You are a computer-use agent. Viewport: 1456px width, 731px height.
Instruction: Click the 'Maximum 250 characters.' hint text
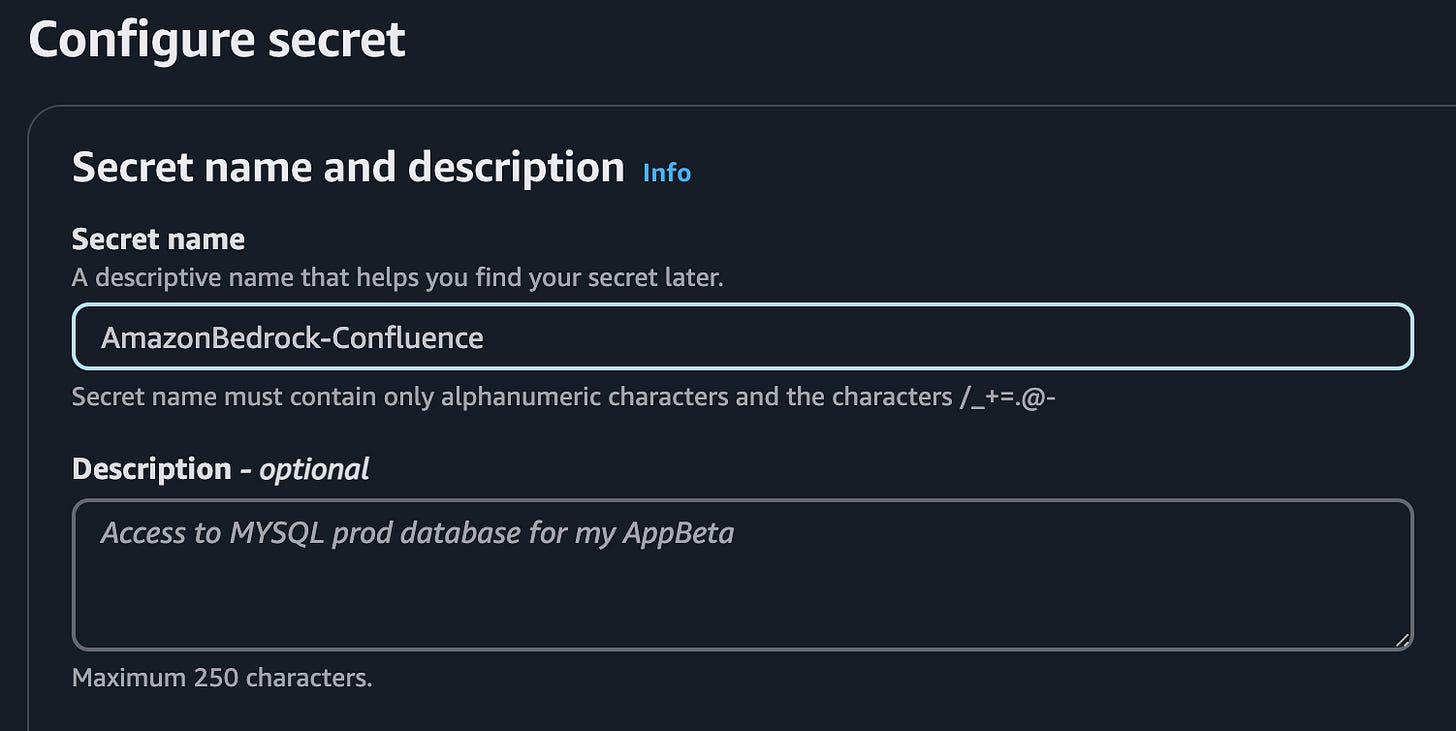click(222, 678)
